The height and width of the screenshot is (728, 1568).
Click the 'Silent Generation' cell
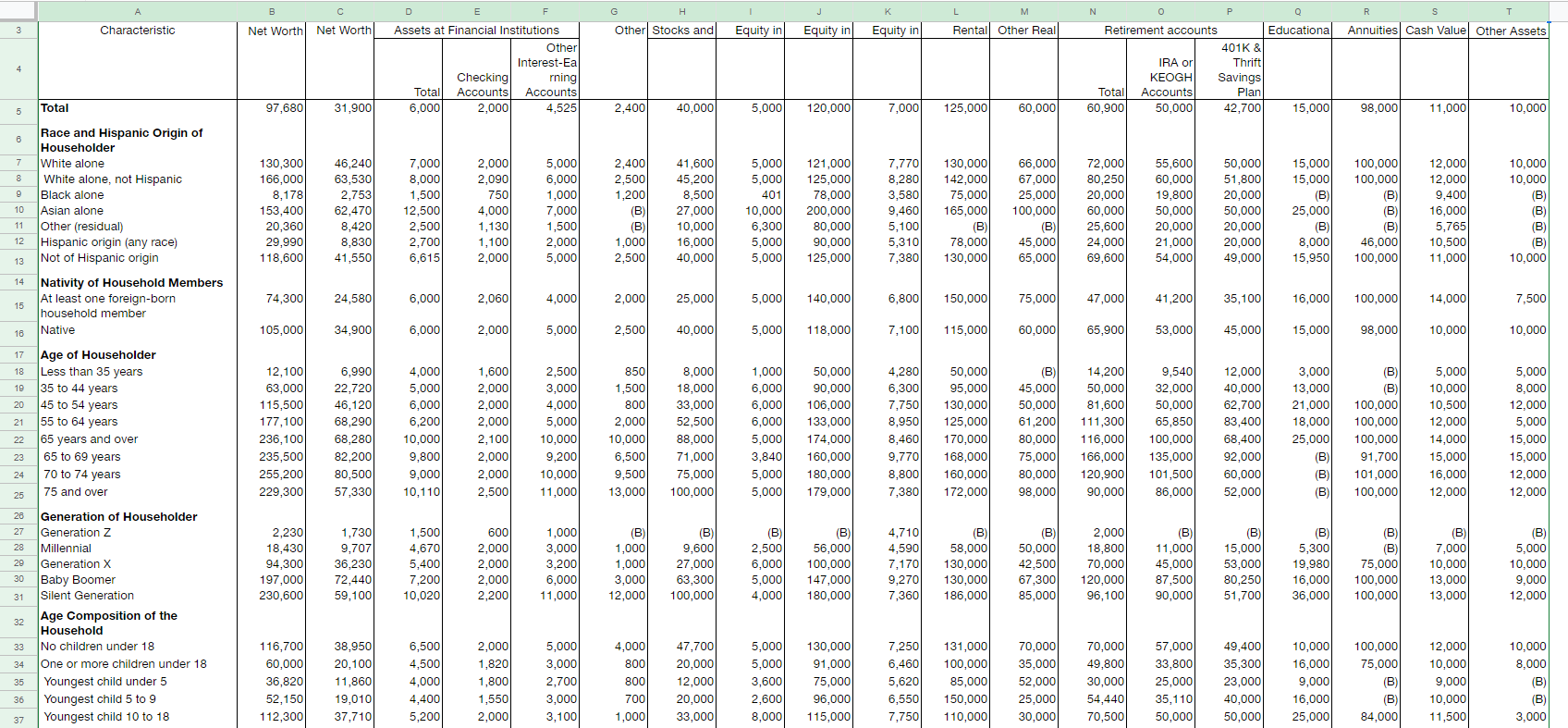[138, 596]
